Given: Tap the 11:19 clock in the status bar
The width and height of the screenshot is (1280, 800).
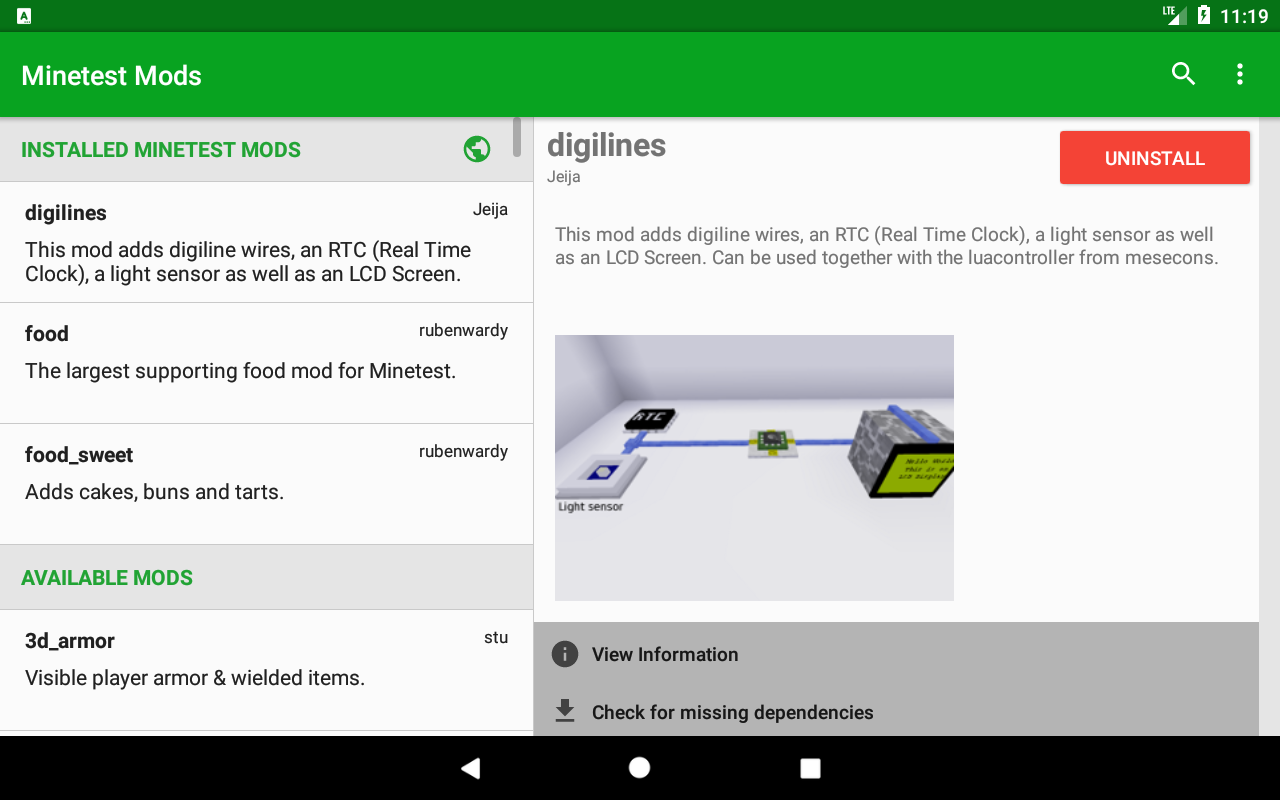Looking at the screenshot, I should [x=1244, y=16].
